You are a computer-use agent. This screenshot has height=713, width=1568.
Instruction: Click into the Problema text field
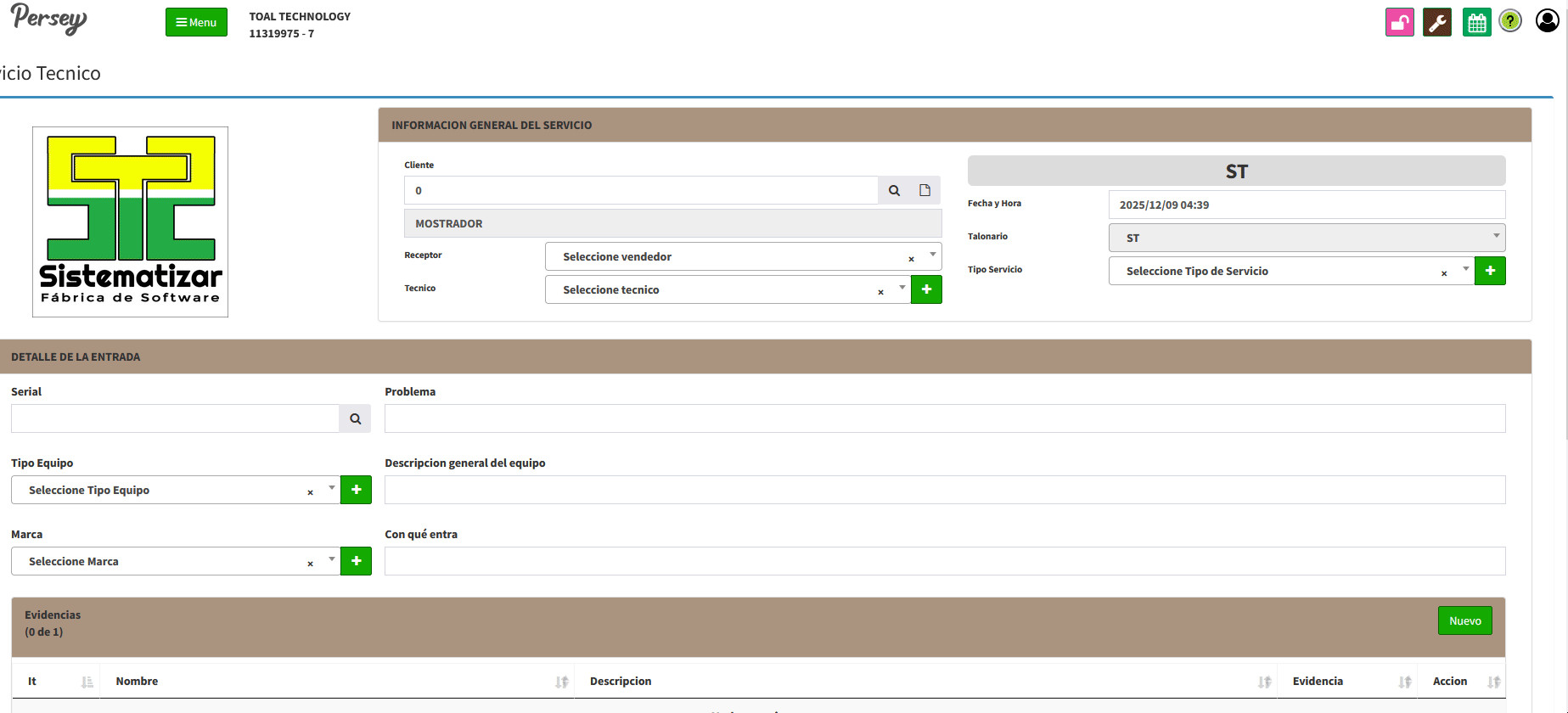[944, 418]
